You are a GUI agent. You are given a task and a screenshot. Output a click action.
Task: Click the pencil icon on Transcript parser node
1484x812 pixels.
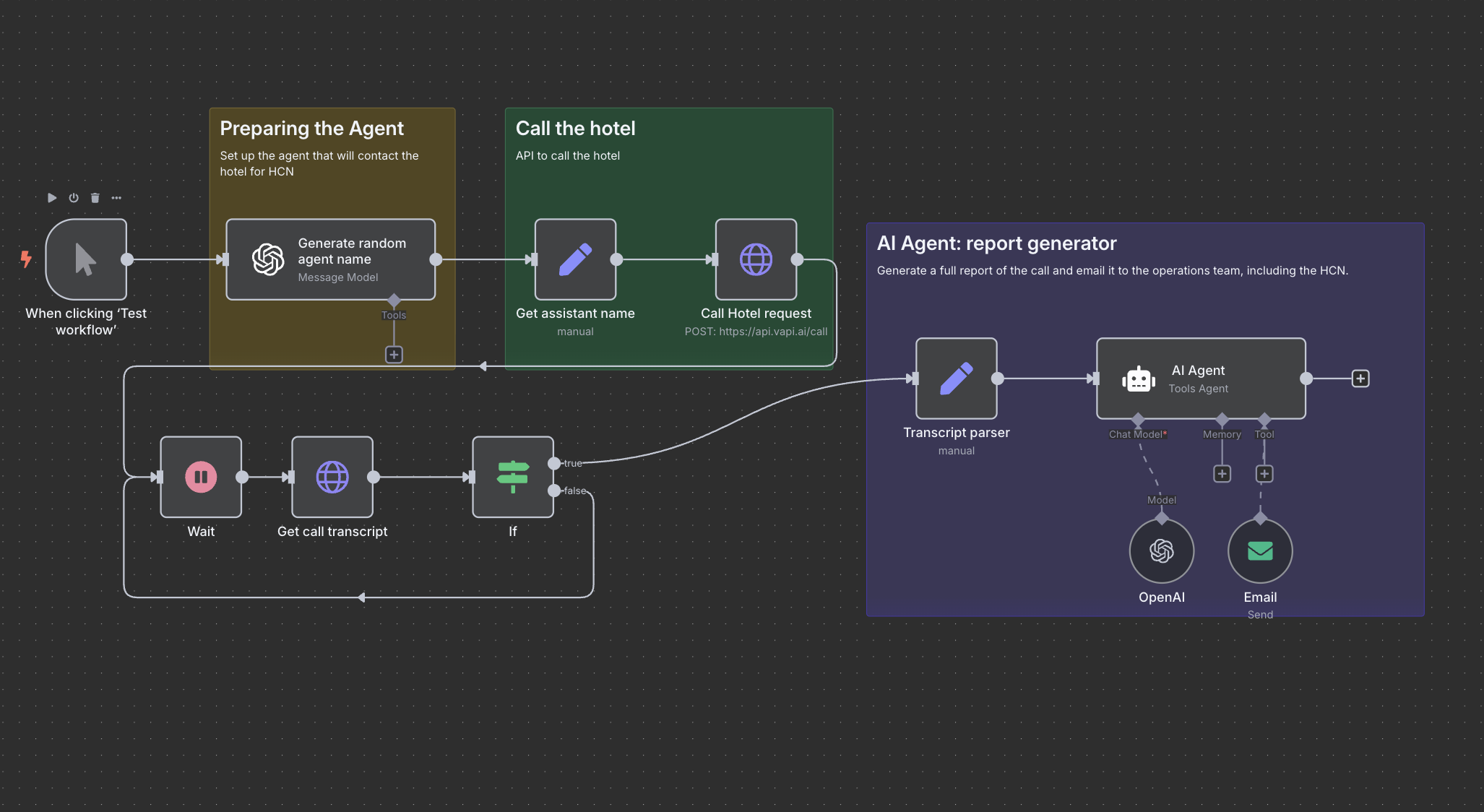click(x=956, y=379)
